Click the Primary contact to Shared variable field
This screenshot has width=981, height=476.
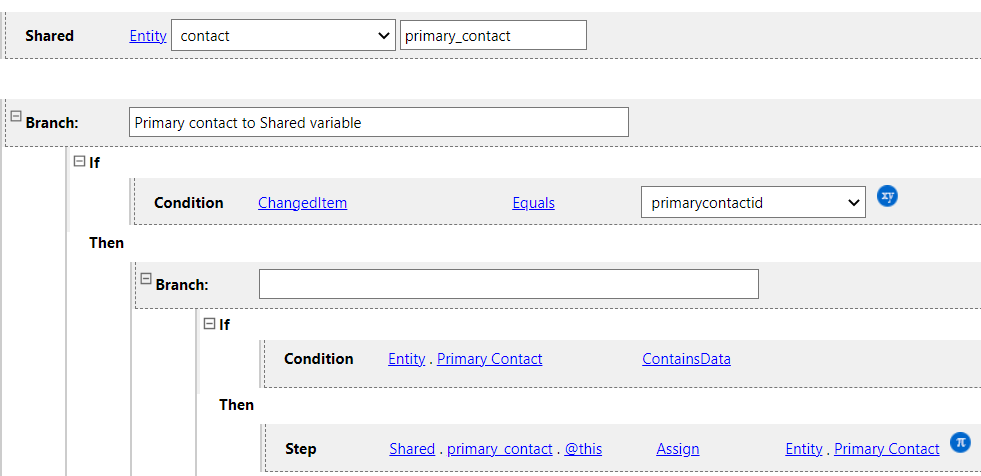379,122
